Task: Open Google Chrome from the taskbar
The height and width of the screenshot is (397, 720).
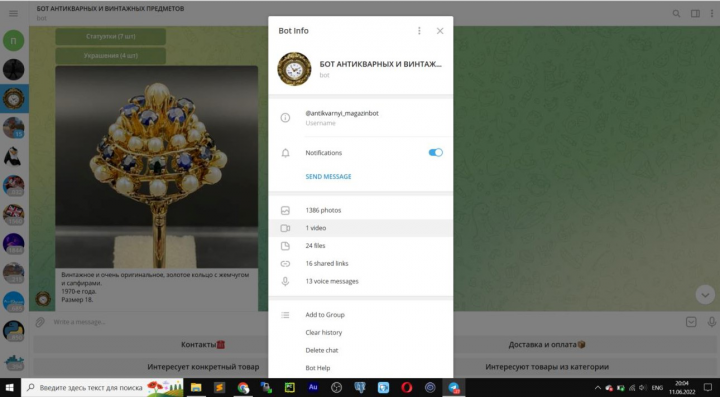Action: click(x=243, y=388)
